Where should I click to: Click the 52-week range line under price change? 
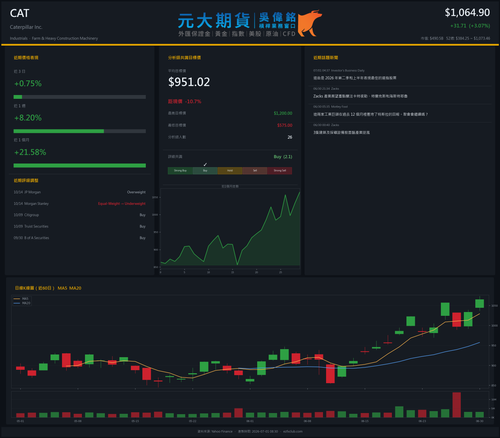(455, 38)
